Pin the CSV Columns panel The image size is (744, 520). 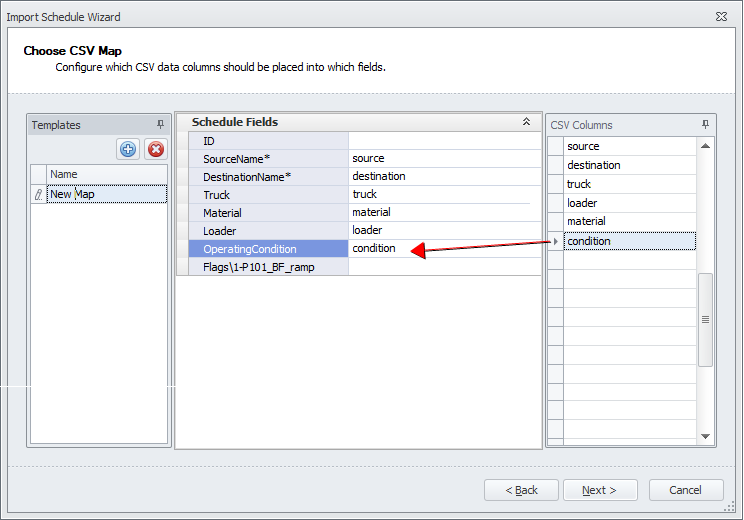pyautogui.click(x=705, y=125)
